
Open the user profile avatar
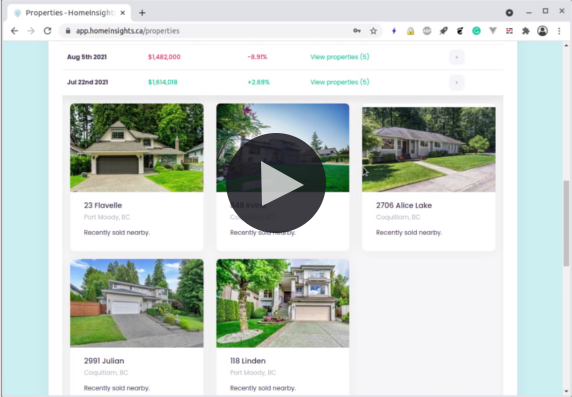coord(542,31)
